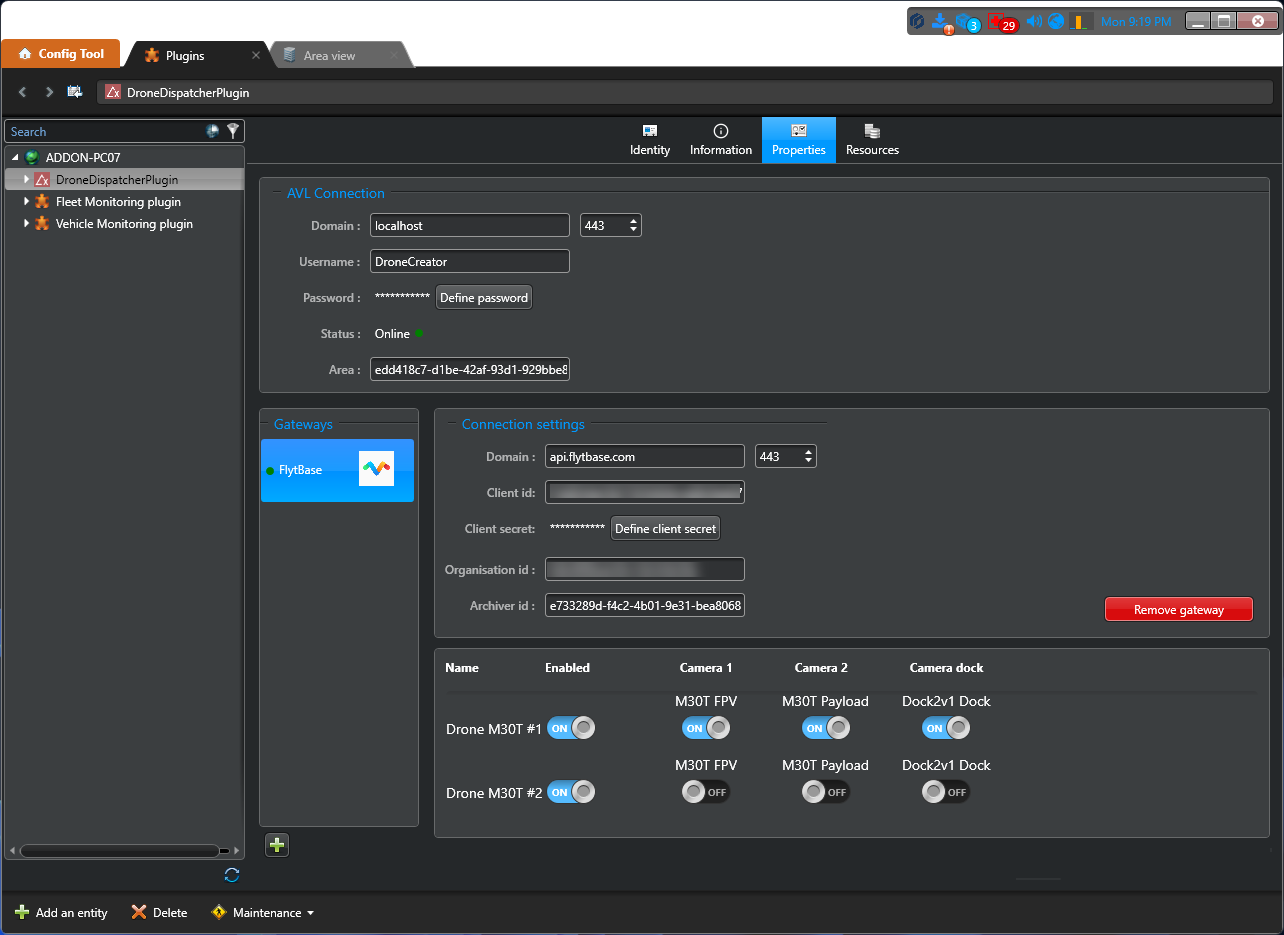Click the green plus icon under Gateways
Screen dimensions: 1284x935
(x=277, y=845)
